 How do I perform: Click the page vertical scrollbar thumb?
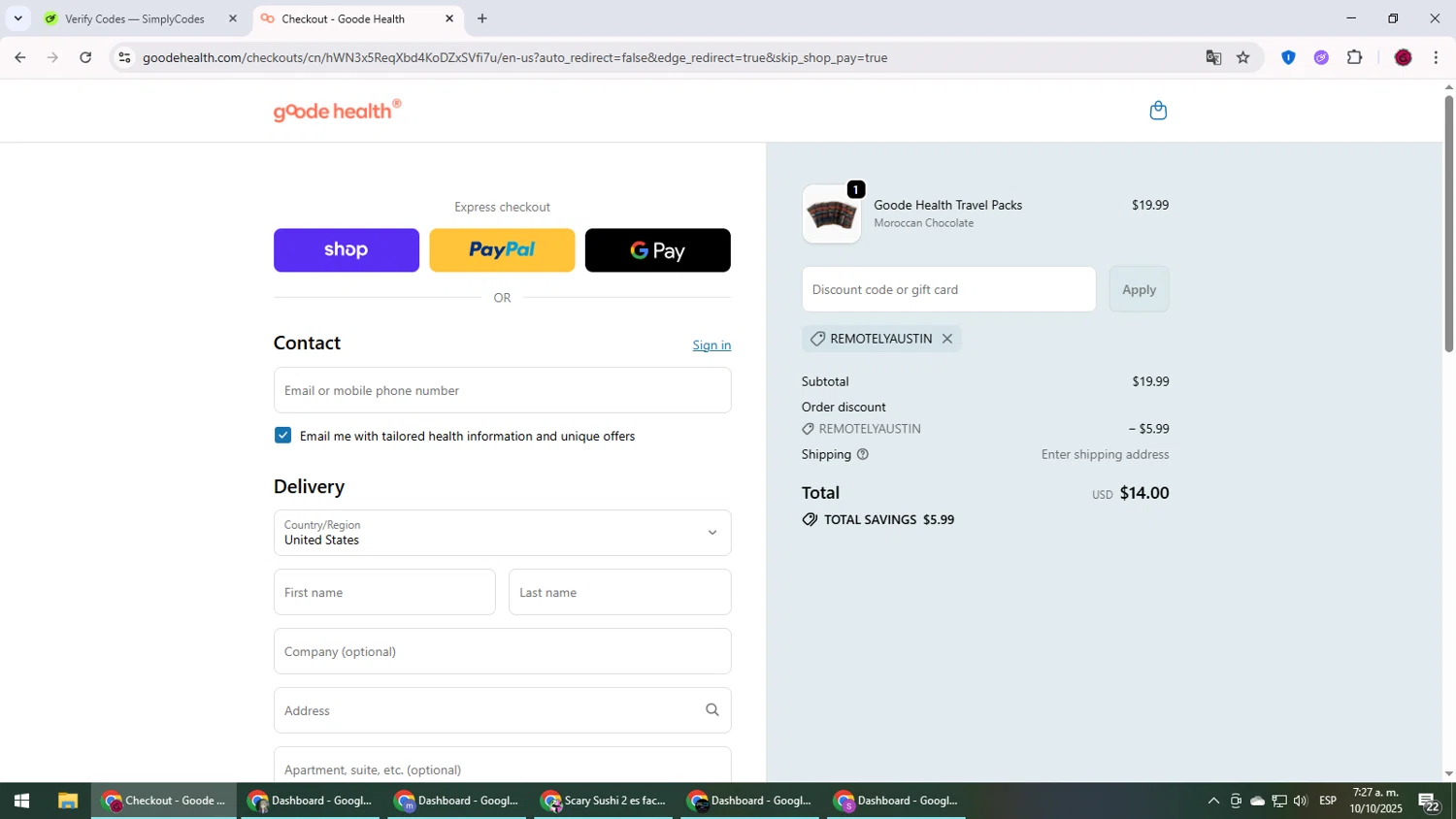point(1448,223)
